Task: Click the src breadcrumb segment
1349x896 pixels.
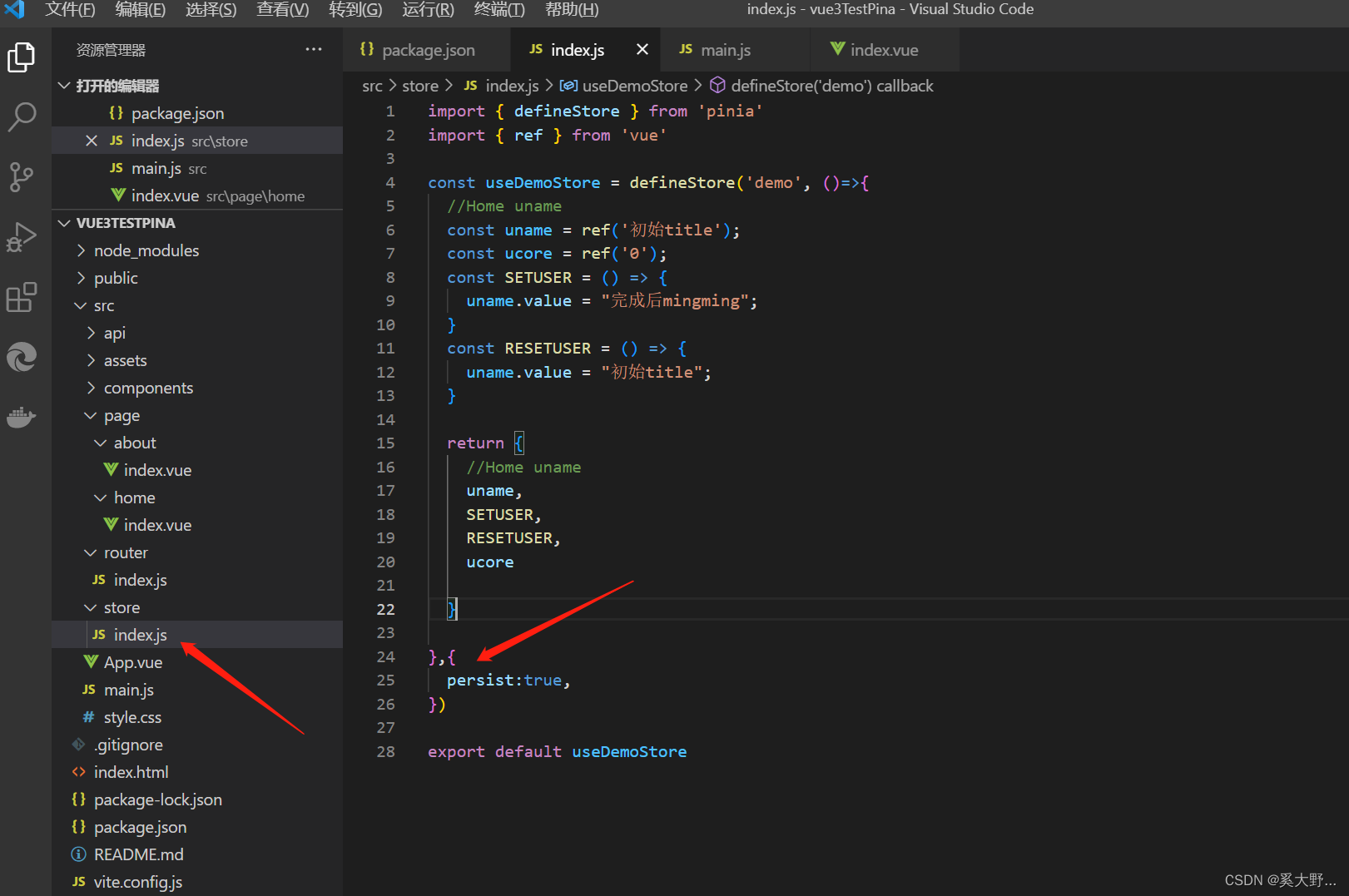Action: [372, 86]
